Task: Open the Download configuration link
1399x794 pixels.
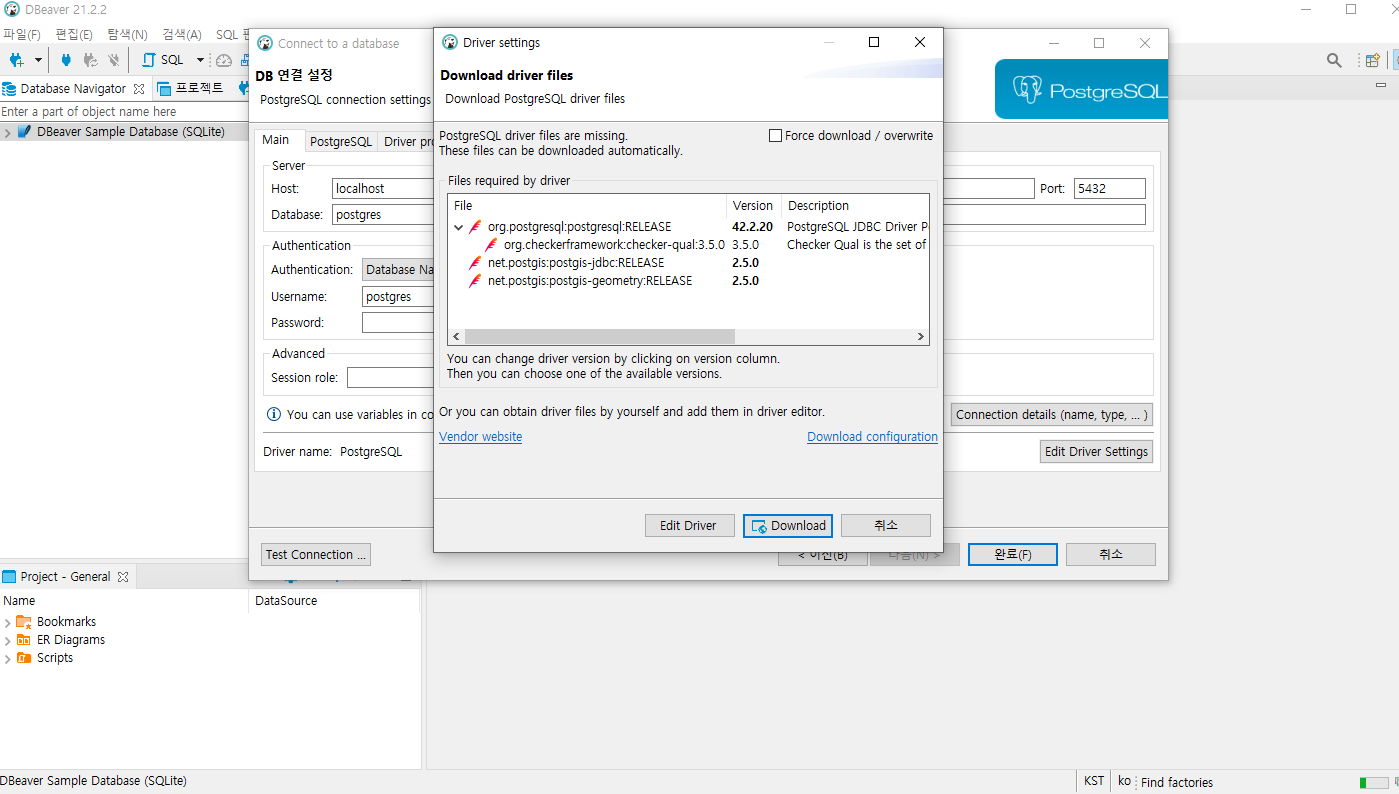Action: pos(872,437)
